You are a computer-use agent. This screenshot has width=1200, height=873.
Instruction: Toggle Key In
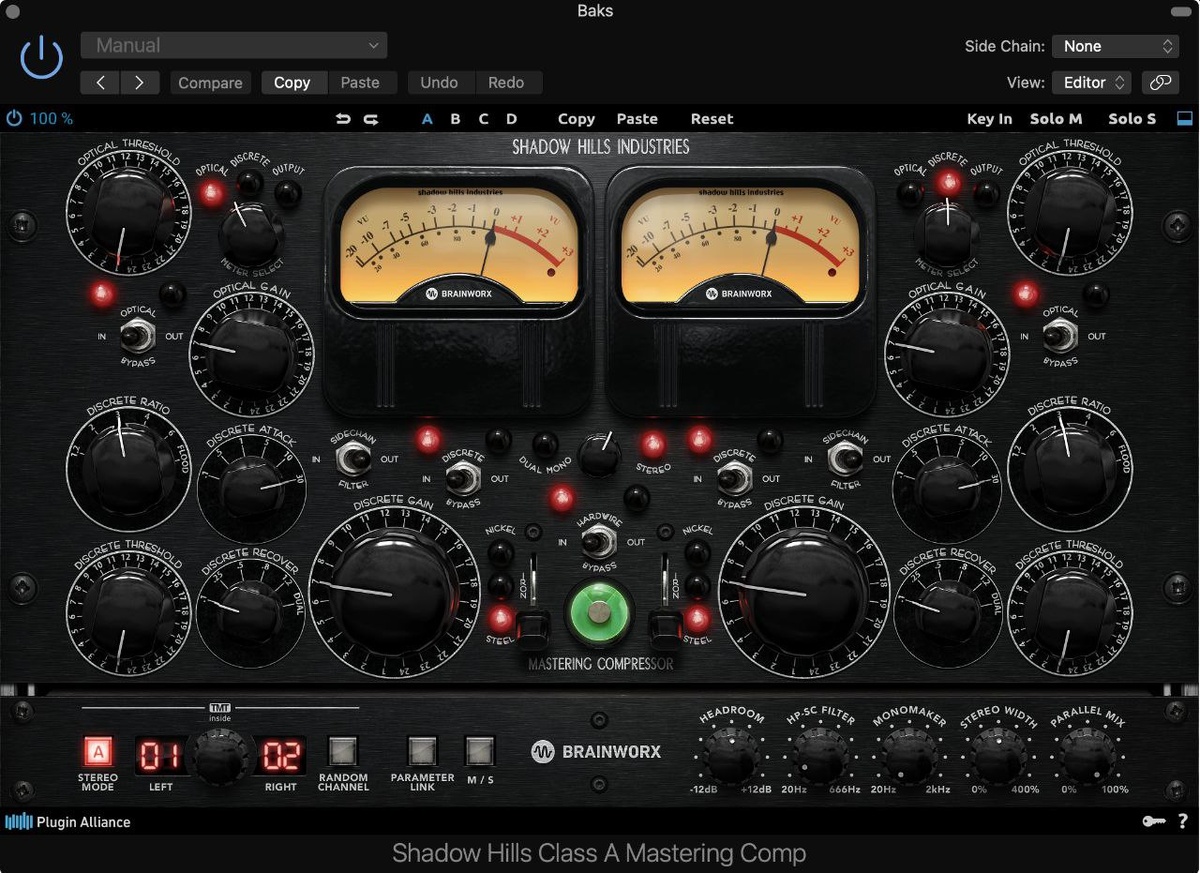989,119
